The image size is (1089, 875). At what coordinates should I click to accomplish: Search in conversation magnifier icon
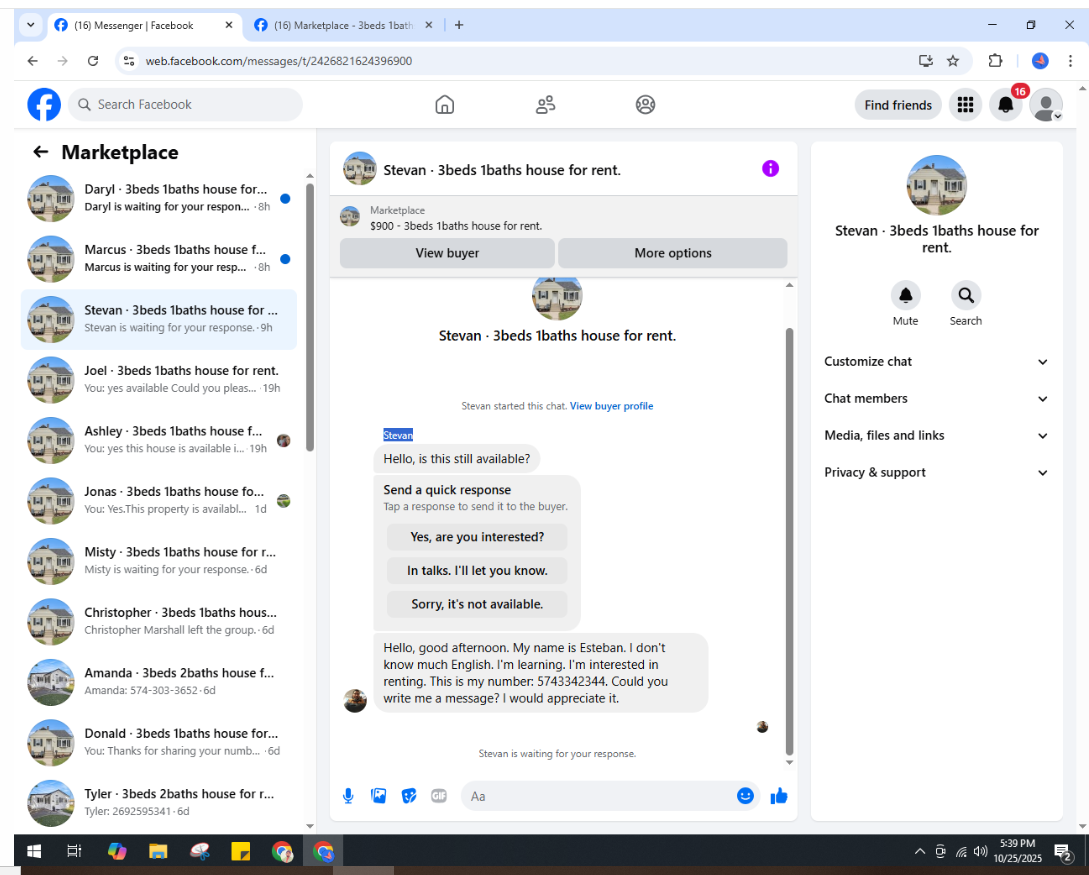[x=966, y=296]
